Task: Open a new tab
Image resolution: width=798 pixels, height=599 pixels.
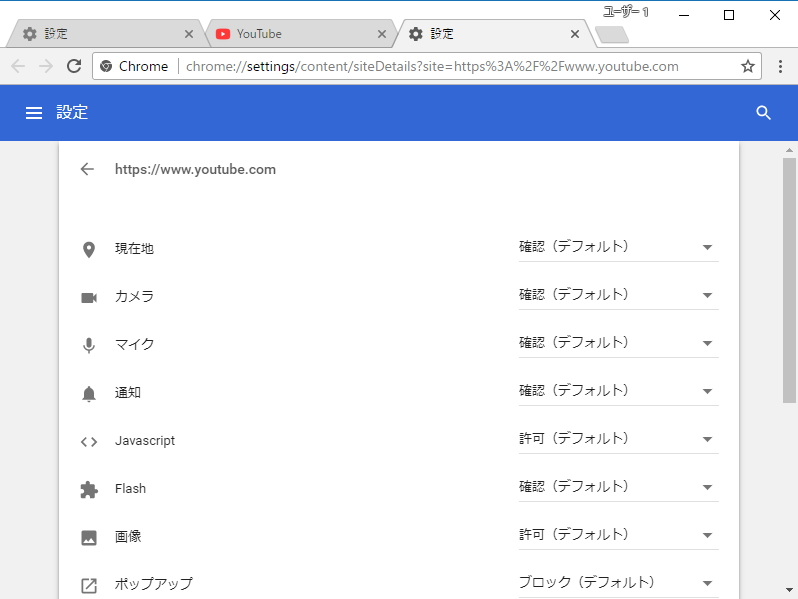Action: tap(612, 35)
